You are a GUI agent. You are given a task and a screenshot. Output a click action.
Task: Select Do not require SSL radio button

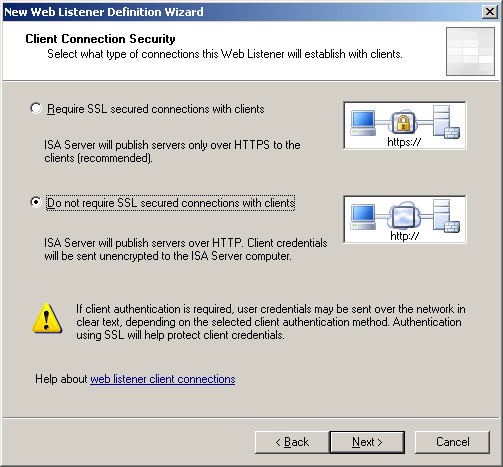[36, 202]
